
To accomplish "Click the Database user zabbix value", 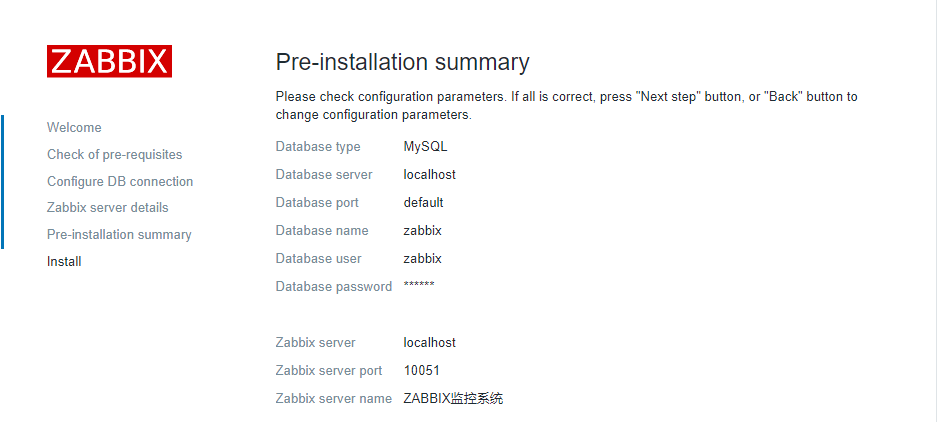I will [x=422, y=259].
